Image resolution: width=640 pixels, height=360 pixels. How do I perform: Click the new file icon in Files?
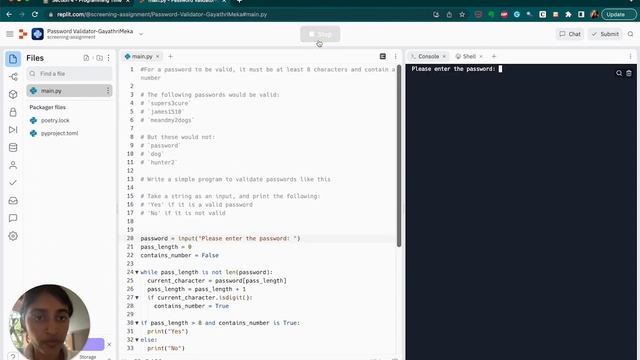tap(86, 58)
